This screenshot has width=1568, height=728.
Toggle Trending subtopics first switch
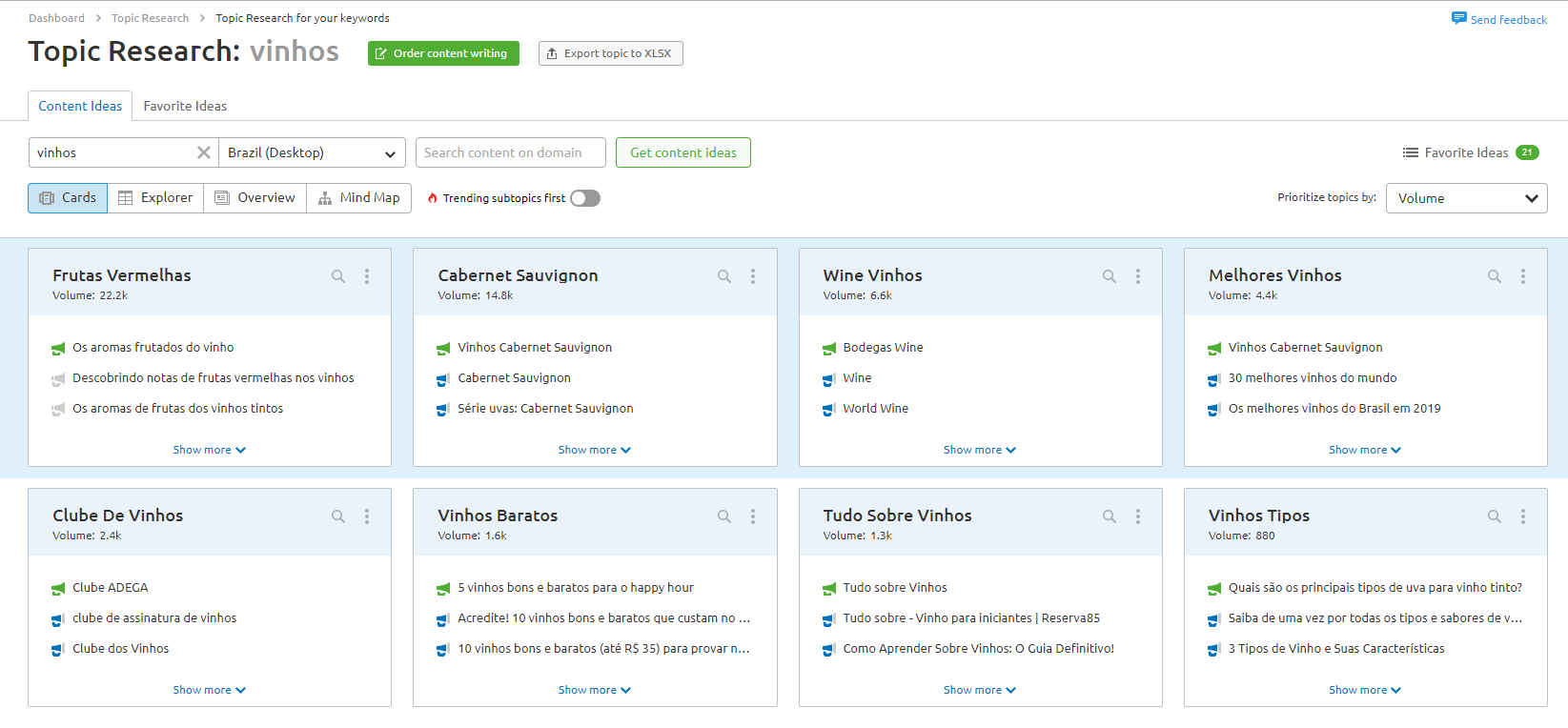tap(585, 198)
